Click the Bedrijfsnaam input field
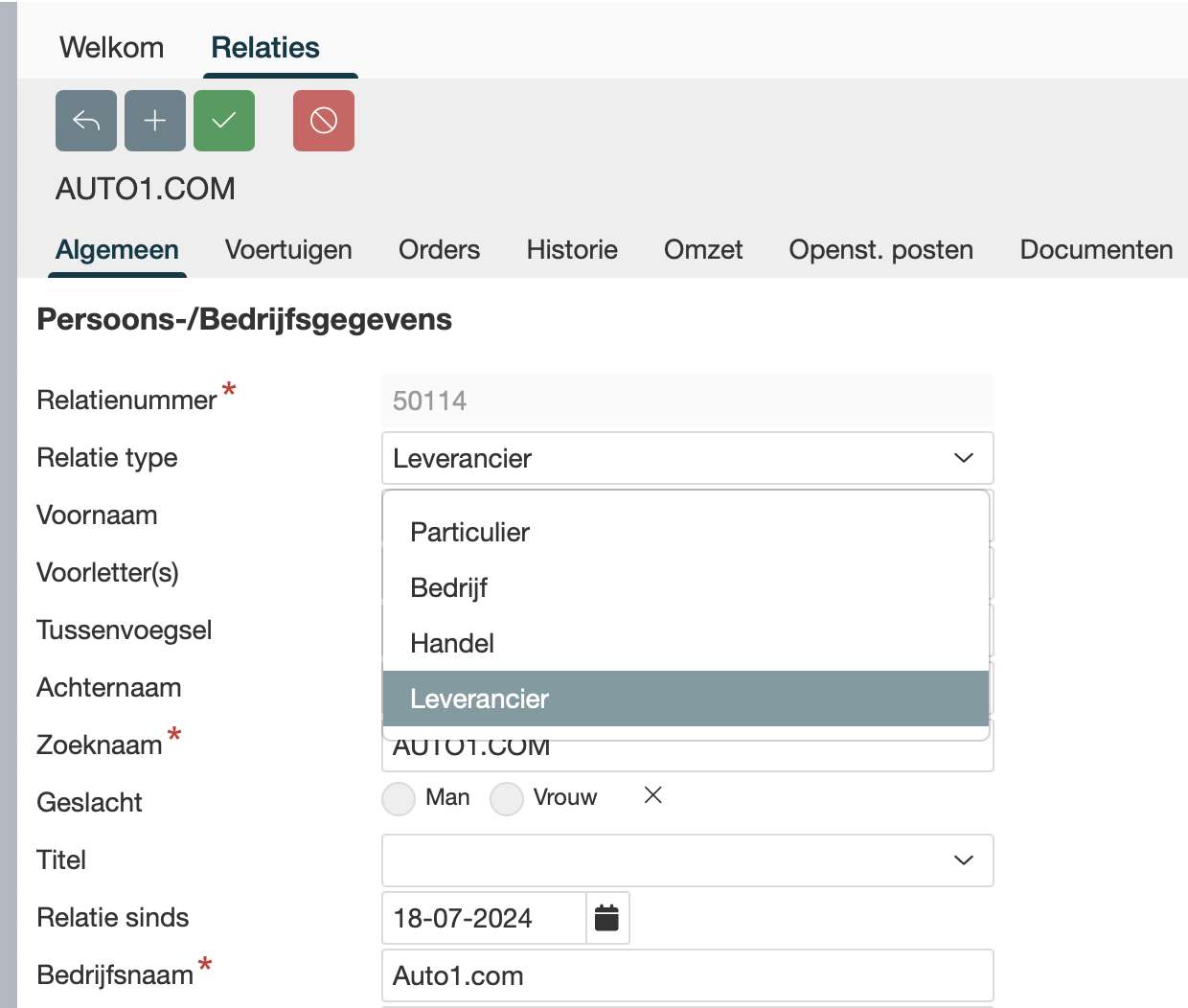 pos(686,975)
